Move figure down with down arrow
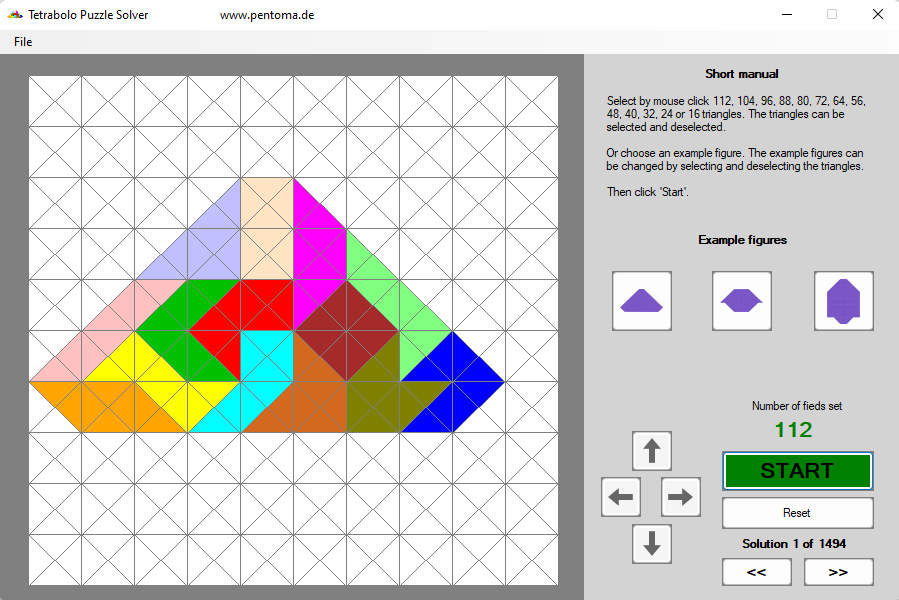899x600 pixels. [x=652, y=544]
